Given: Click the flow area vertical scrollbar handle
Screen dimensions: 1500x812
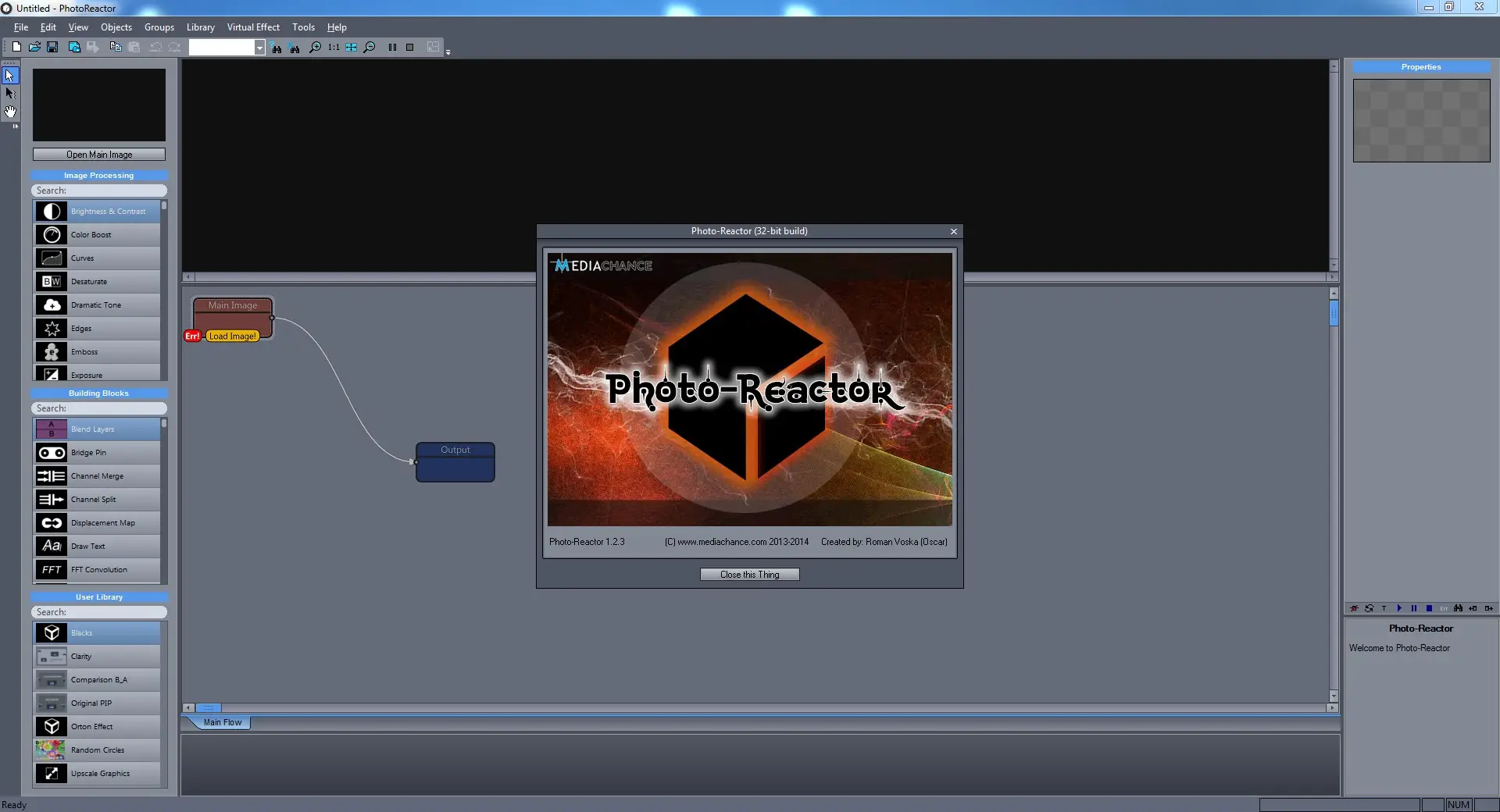Looking at the screenshot, I should coord(1334,314).
